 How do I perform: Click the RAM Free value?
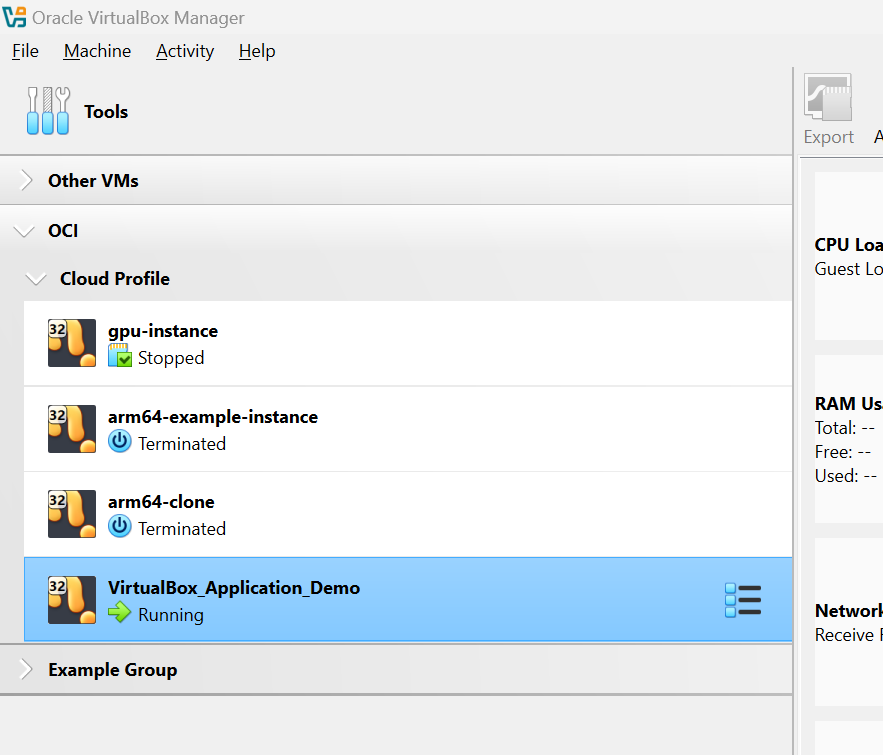click(864, 453)
